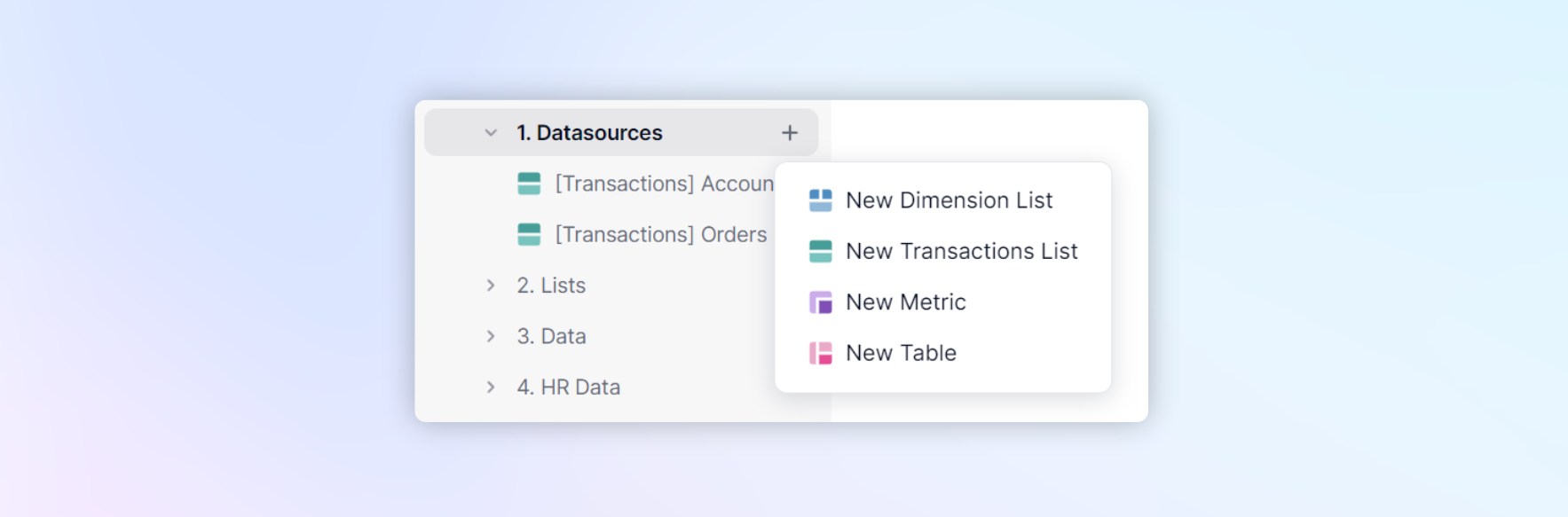Expand the 4. HR Data chevron
Screen dimensions: 1568x517
[491, 387]
